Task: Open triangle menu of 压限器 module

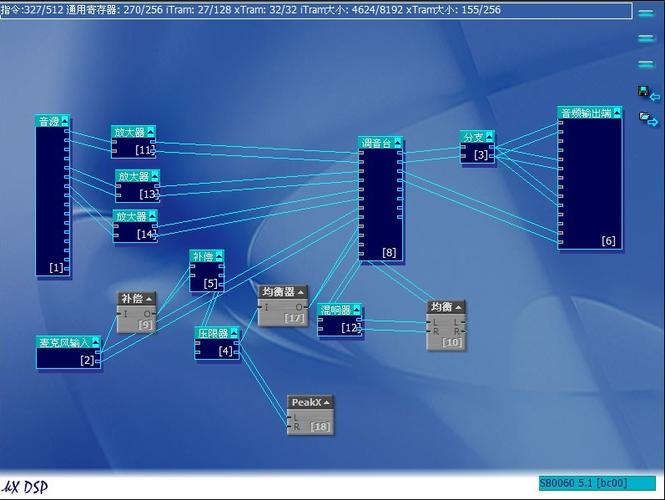Action: coord(234,333)
